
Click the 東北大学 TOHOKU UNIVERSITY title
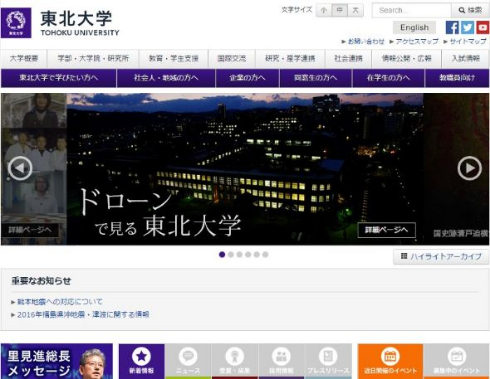[79, 23]
